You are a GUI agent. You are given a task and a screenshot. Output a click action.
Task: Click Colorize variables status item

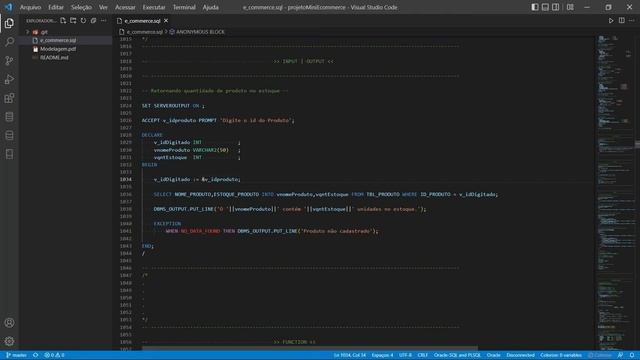(x=561, y=355)
